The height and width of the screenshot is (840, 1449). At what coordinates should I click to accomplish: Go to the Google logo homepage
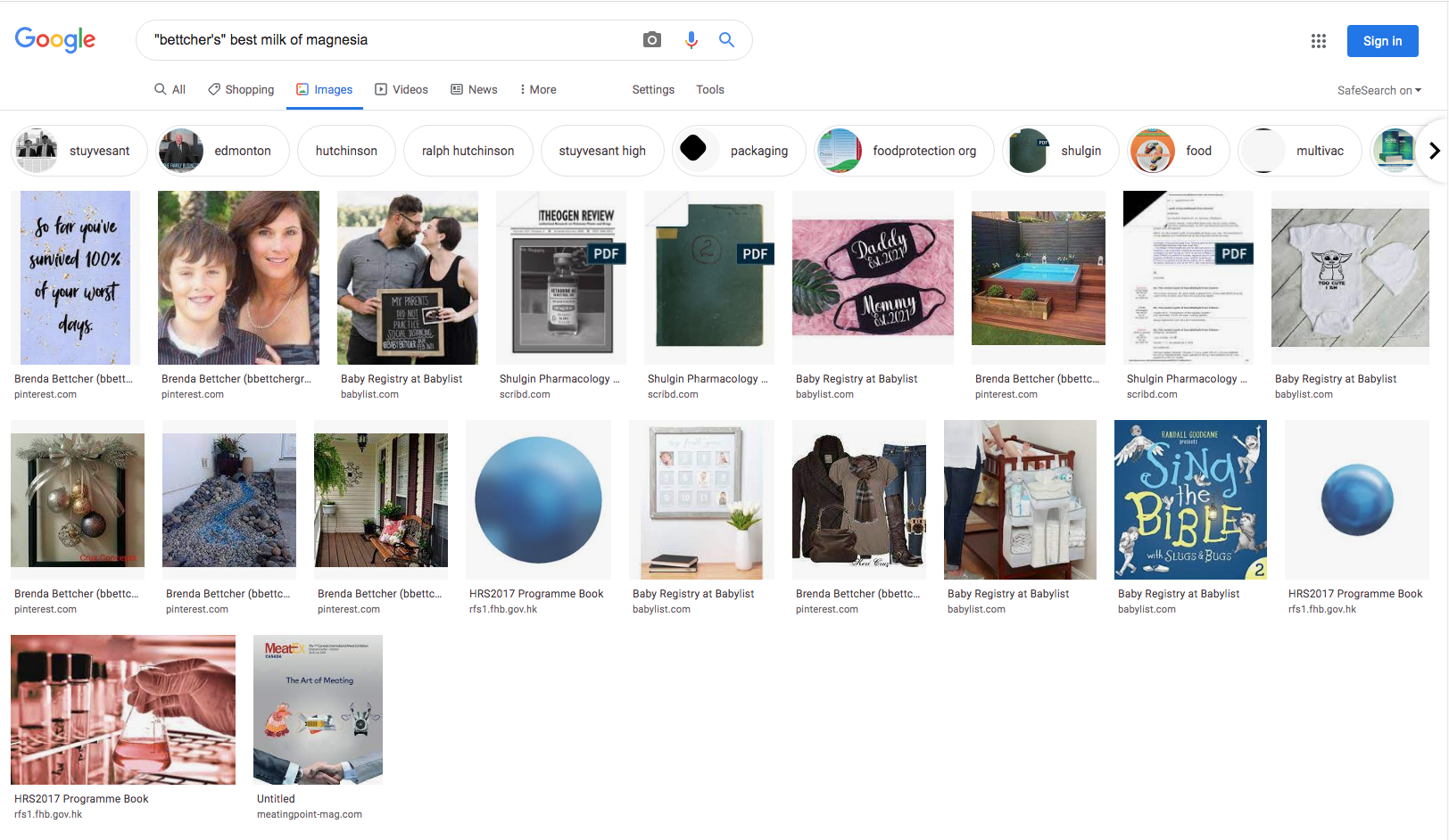[x=55, y=40]
